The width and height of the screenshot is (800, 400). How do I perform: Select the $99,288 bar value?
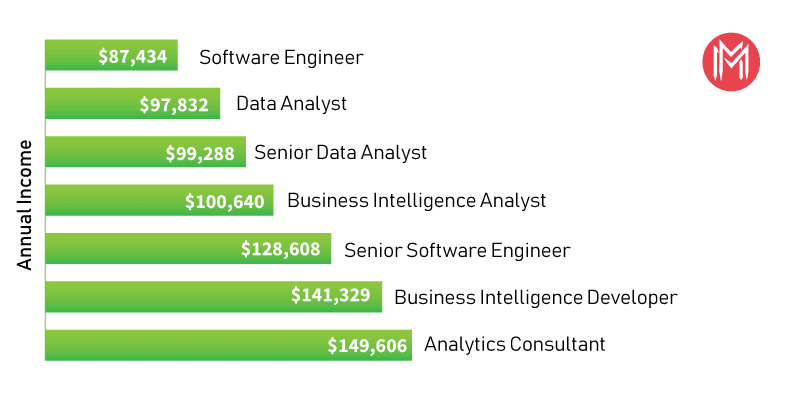pyautogui.click(x=200, y=153)
